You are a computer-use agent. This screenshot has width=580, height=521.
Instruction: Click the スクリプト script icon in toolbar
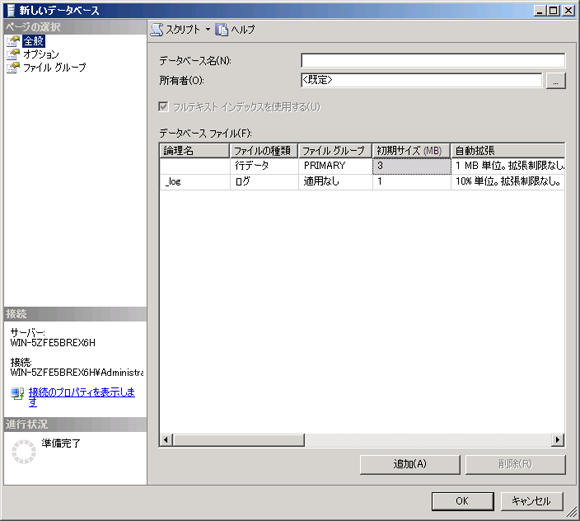coord(157,30)
